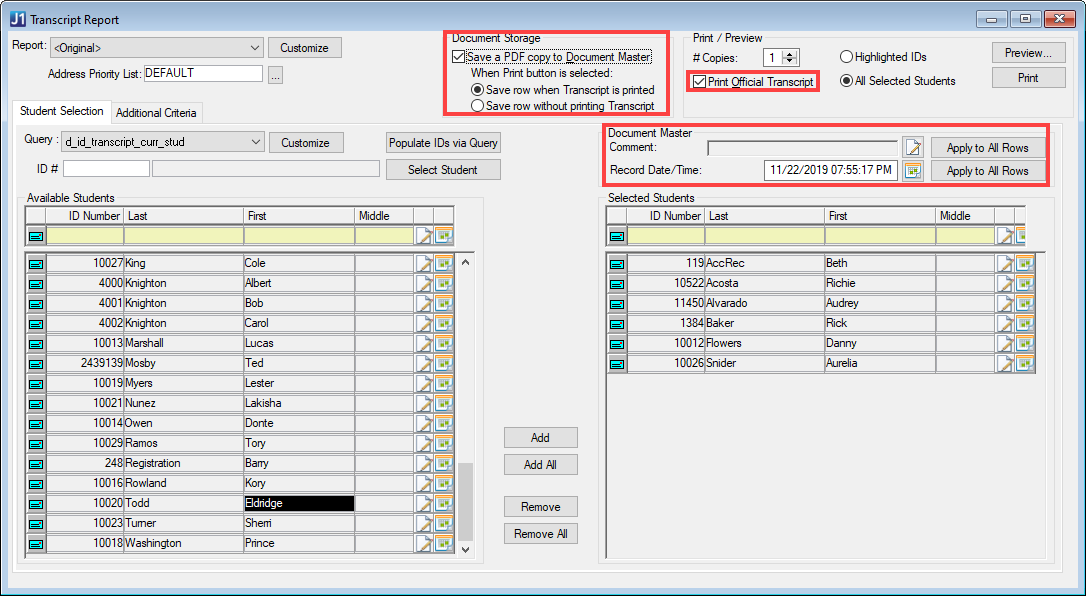Select the row marker icon for Nunez Lakisha
1086x596 pixels.
point(36,404)
